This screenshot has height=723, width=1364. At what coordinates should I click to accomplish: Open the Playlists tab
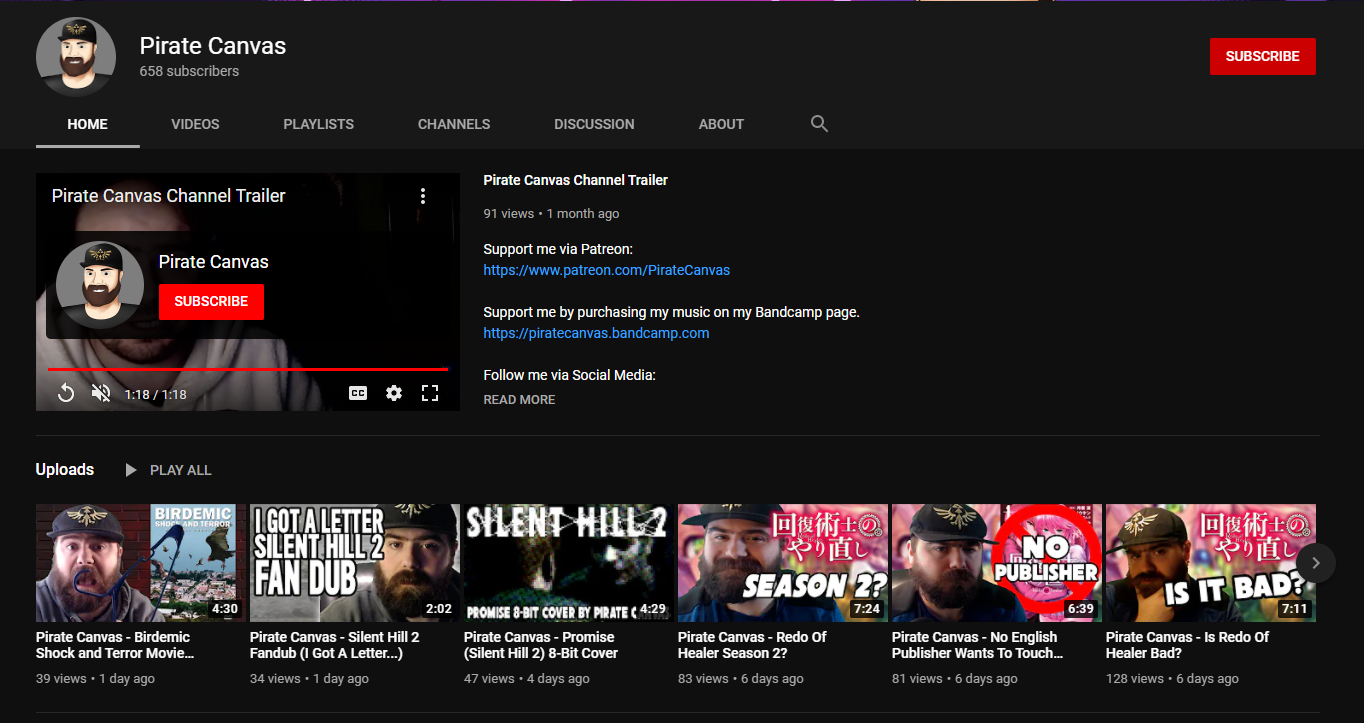[319, 124]
